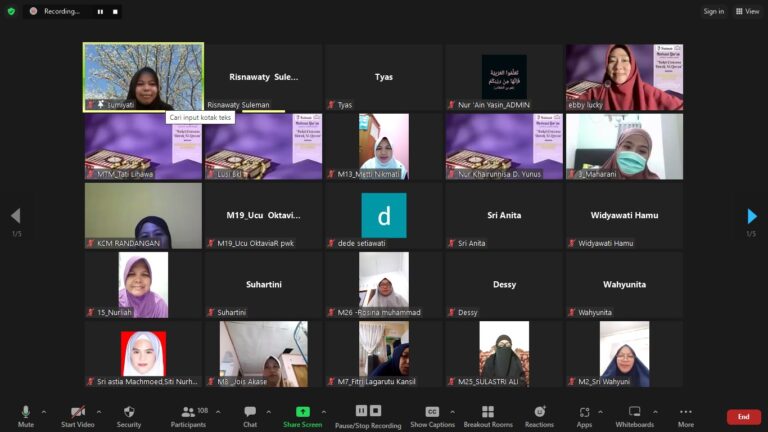This screenshot has width=768, height=432.
Task: Click the green encryption shield icon
Action: click(x=11, y=11)
